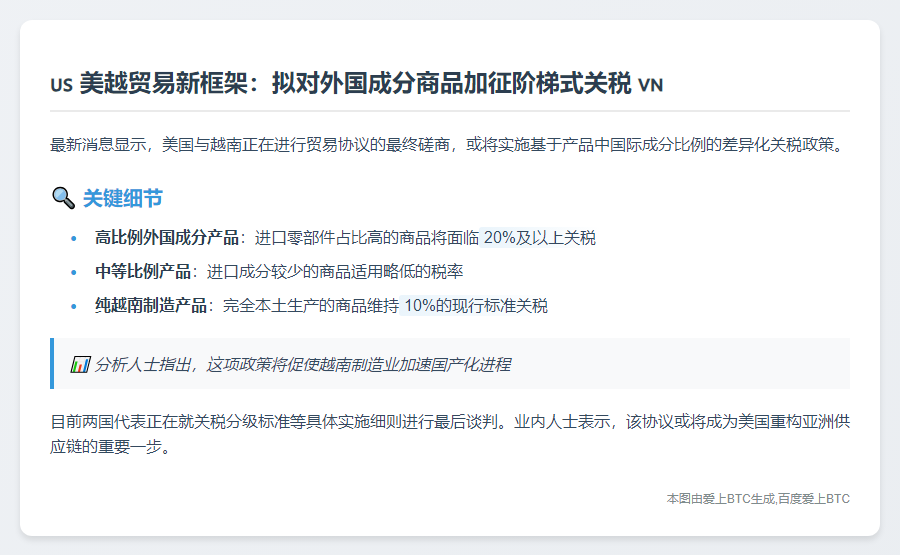
Task: Click the bold text 中等比例产品
Action: point(143,271)
